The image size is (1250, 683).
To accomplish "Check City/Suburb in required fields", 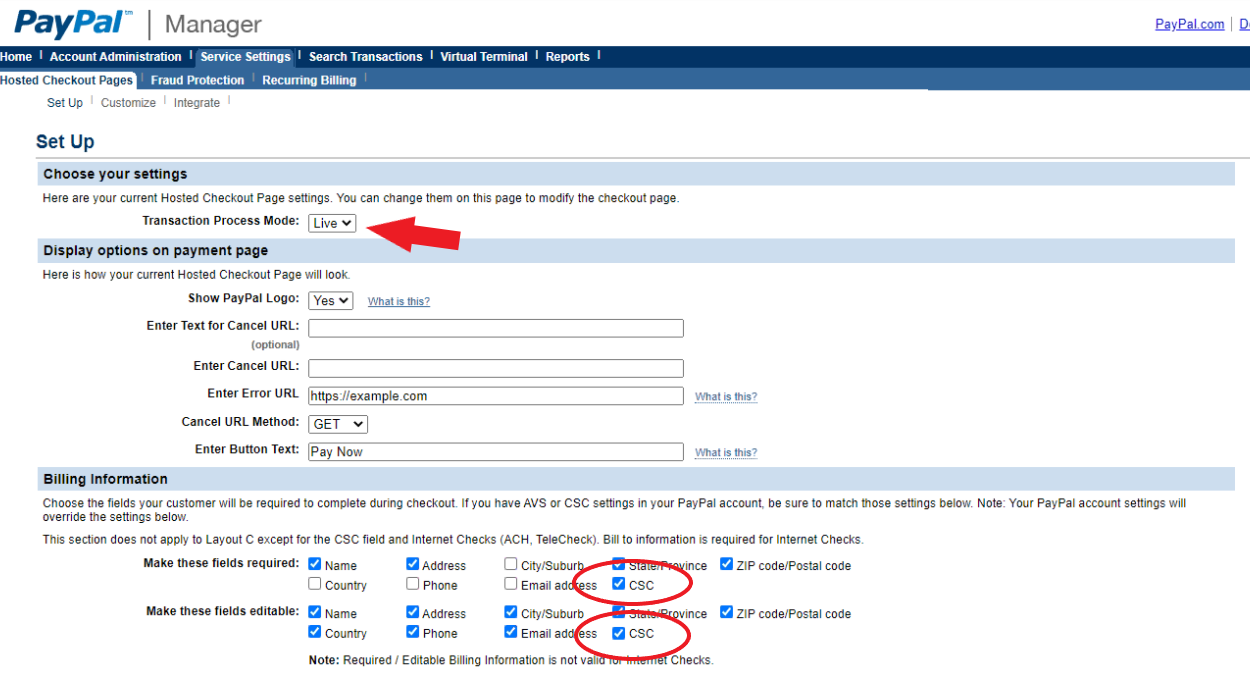I will click(x=511, y=564).
